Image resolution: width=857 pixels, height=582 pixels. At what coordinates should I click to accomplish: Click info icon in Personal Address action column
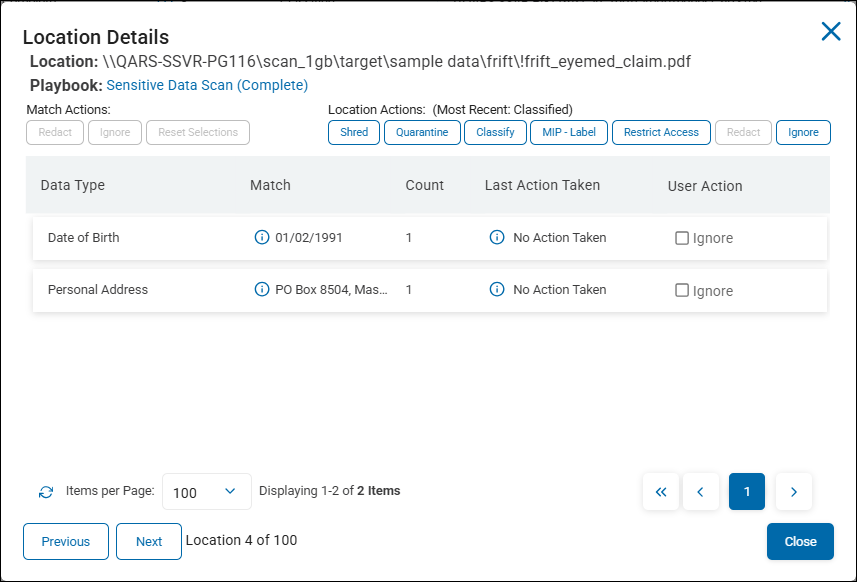pos(496,290)
